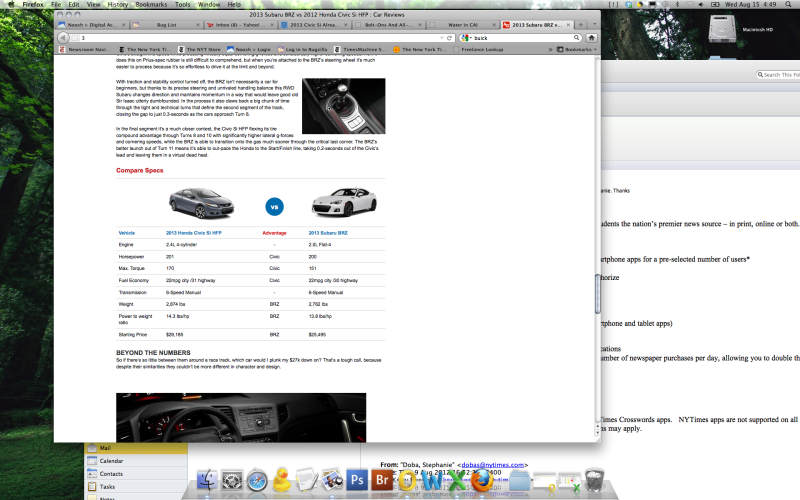Open the History menu
The width and height of the screenshot is (800, 500).
tap(118, 4)
